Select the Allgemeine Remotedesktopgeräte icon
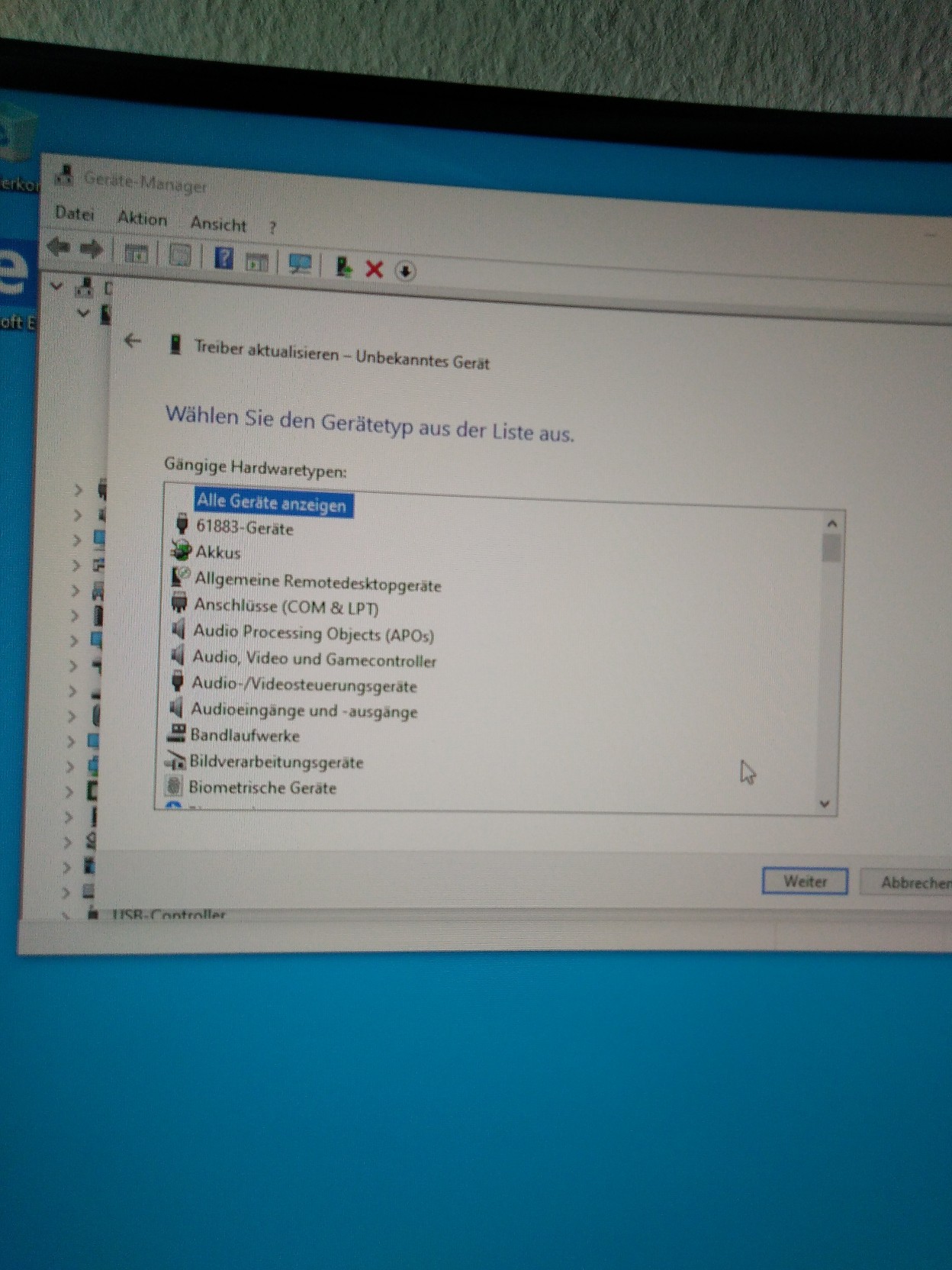Image resolution: width=952 pixels, height=1270 pixels. (x=181, y=575)
